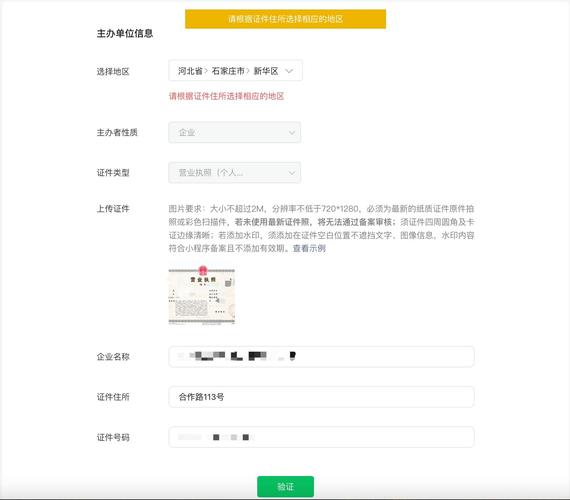Click the yellow notice banner at top
The height and width of the screenshot is (500, 570).
tap(285, 19)
